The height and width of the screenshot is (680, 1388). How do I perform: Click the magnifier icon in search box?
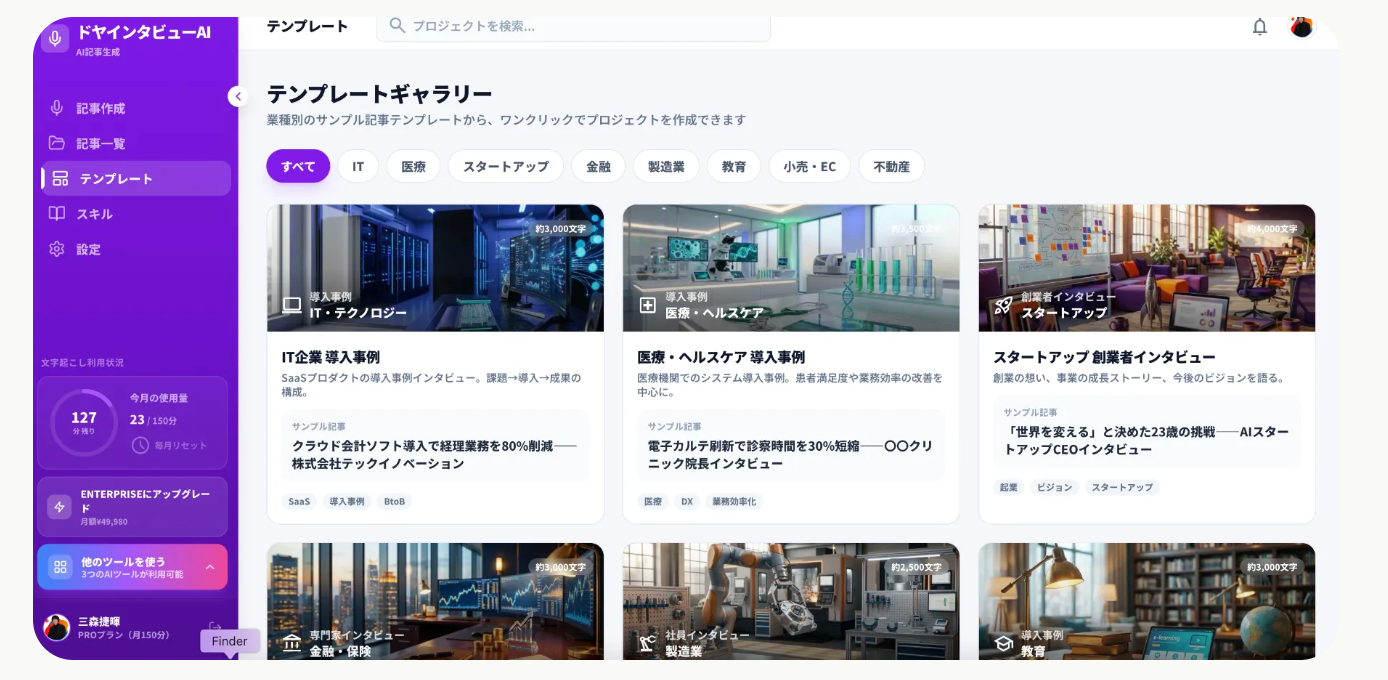click(x=397, y=26)
